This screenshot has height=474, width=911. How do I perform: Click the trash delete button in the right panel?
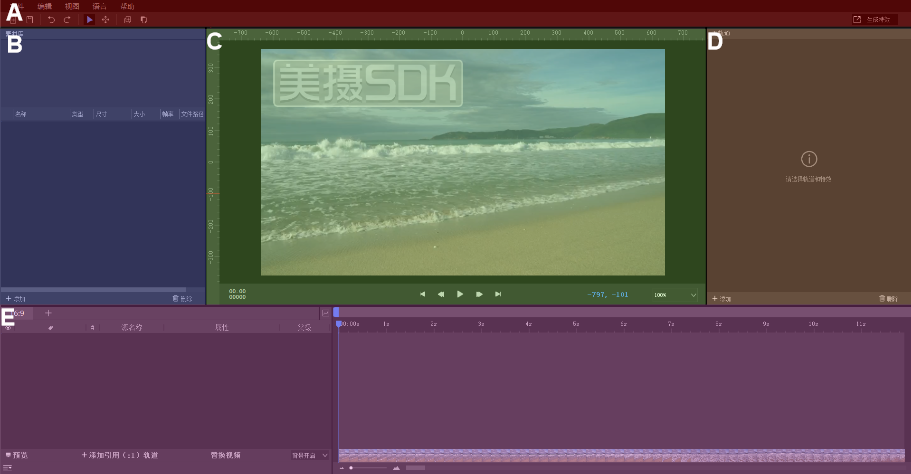click(888, 299)
